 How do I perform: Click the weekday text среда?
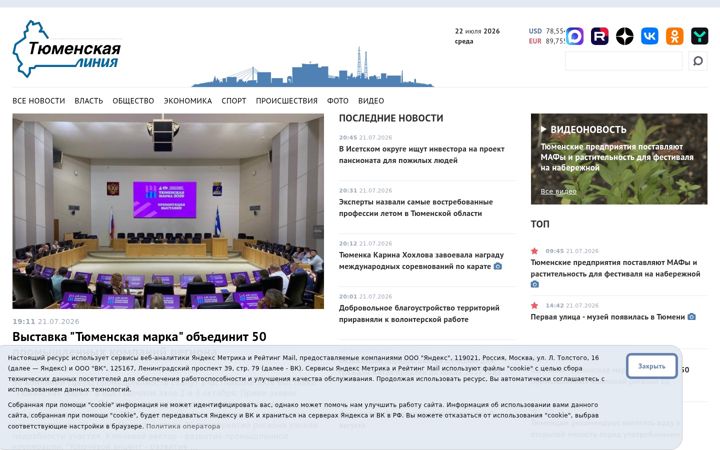464,41
